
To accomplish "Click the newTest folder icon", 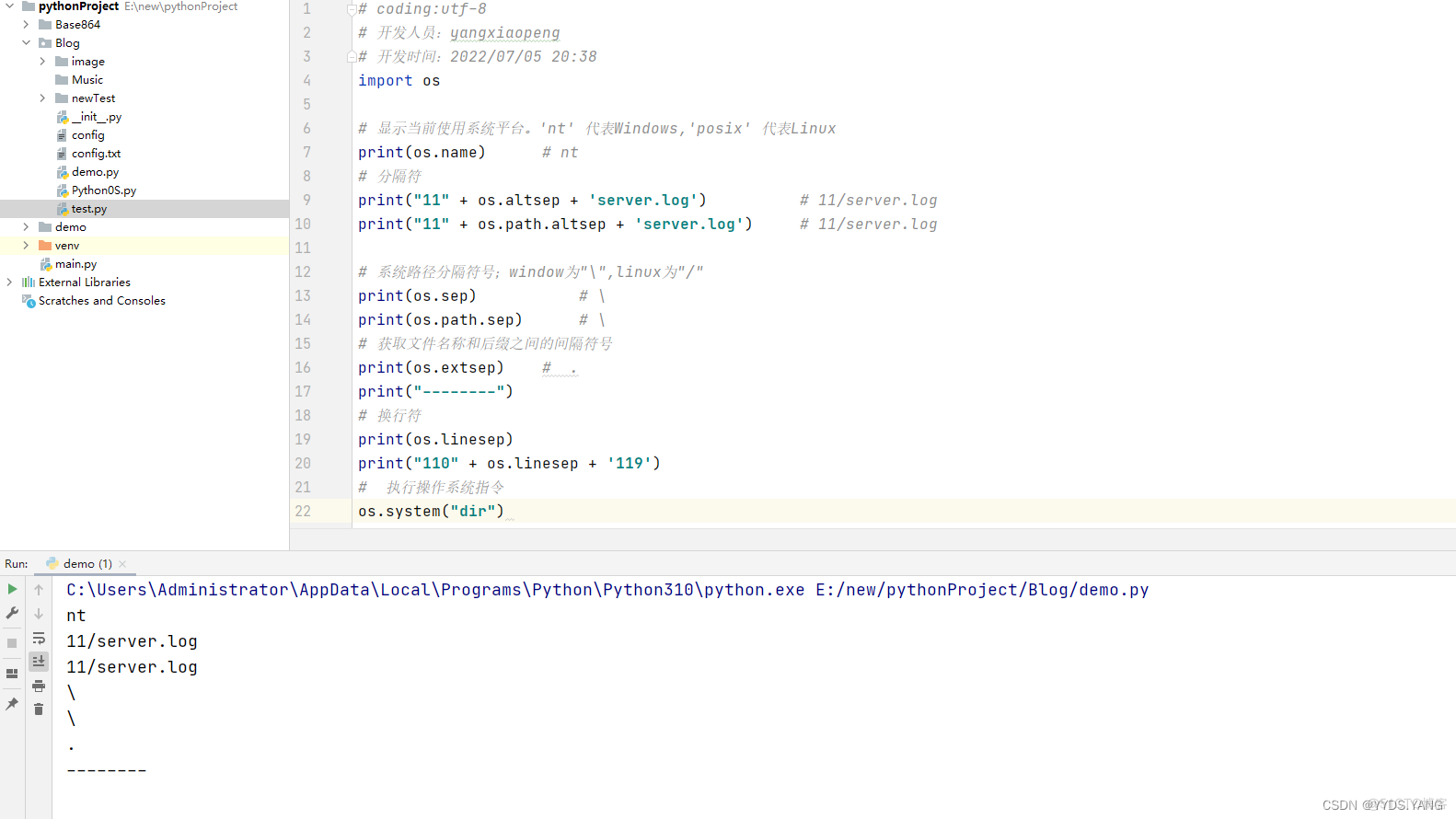I will (x=62, y=98).
